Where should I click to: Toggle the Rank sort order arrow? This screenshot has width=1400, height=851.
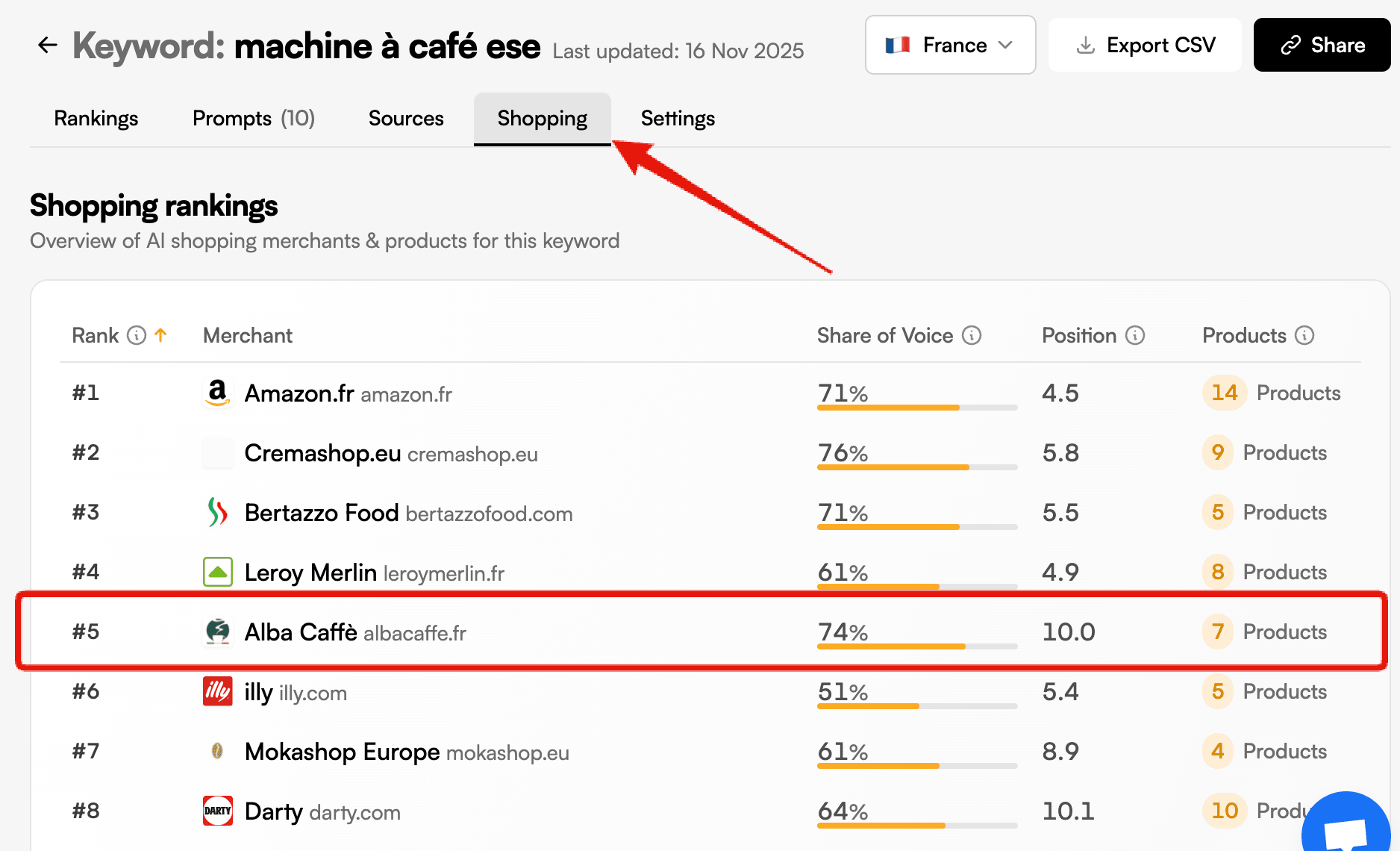[x=160, y=335]
